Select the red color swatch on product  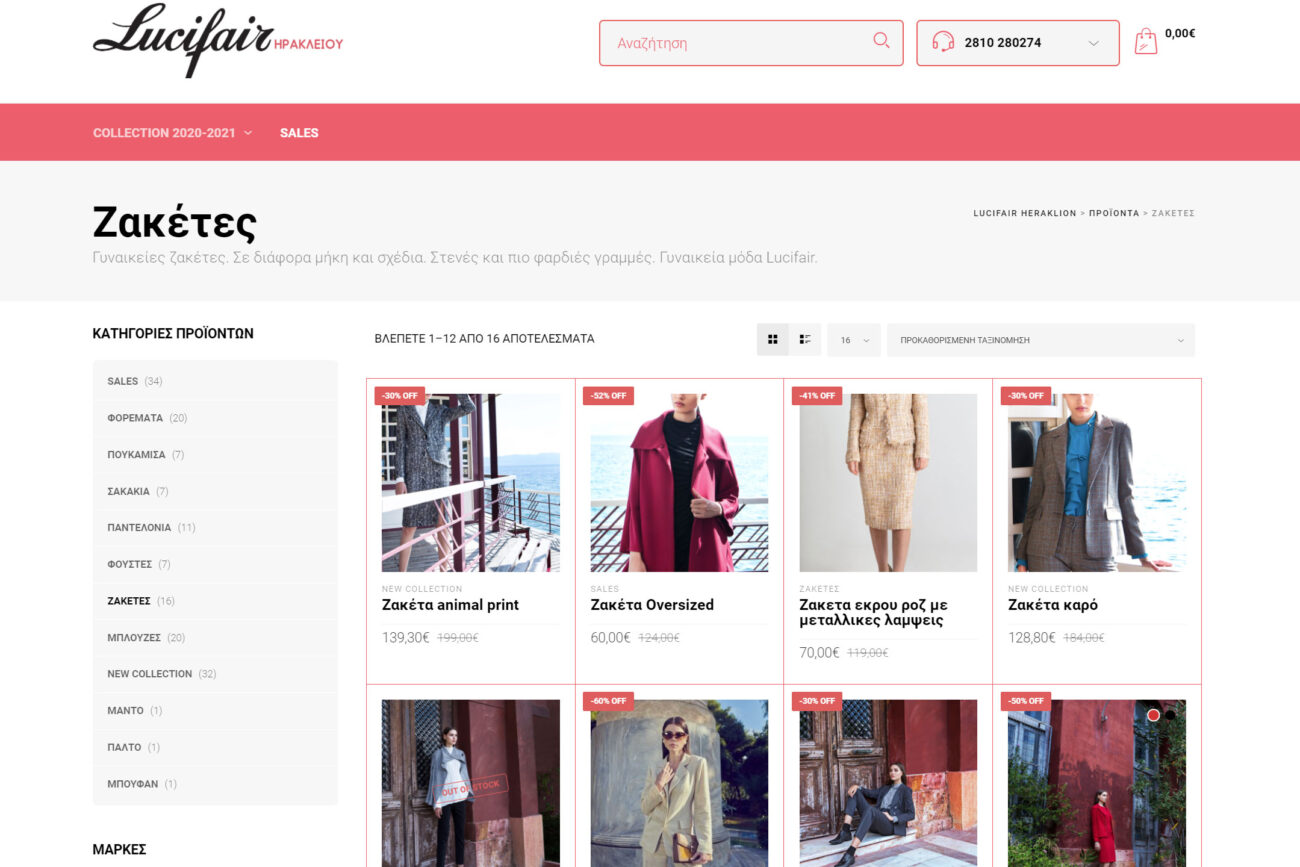coord(1153,715)
